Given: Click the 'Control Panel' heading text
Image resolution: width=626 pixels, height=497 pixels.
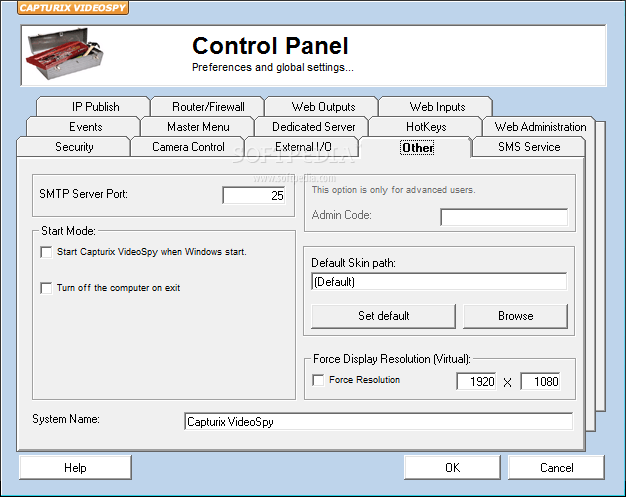Looking at the screenshot, I should 270,46.
